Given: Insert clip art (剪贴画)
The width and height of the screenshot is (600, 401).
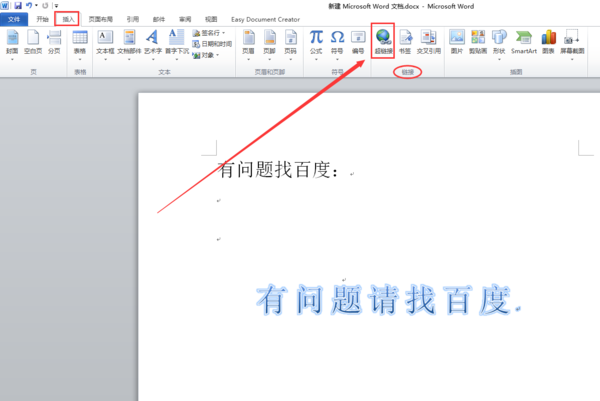Looking at the screenshot, I should [x=478, y=42].
